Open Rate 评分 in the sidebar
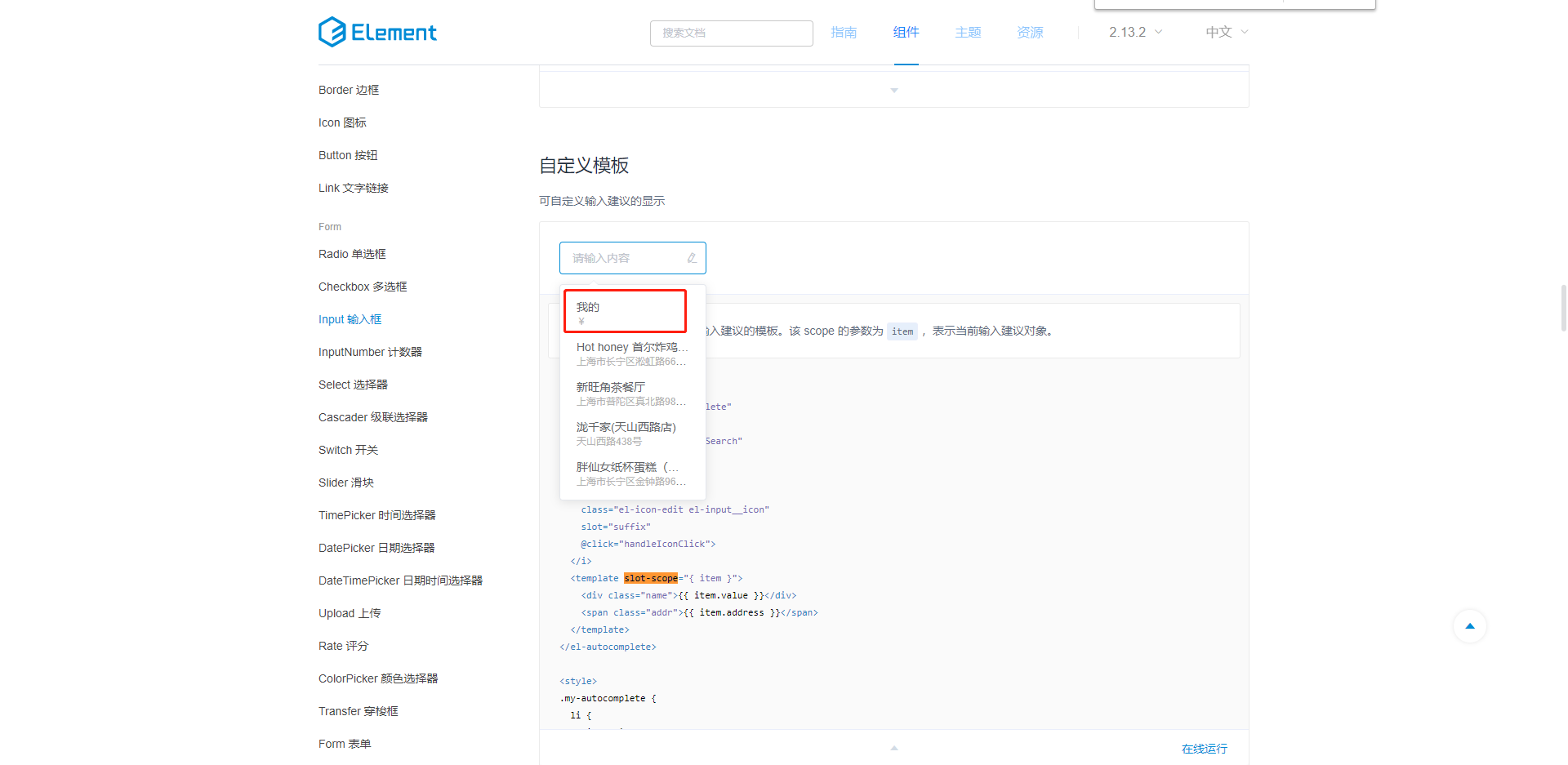The height and width of the screenshot is (765, 1568). point(343,646)
